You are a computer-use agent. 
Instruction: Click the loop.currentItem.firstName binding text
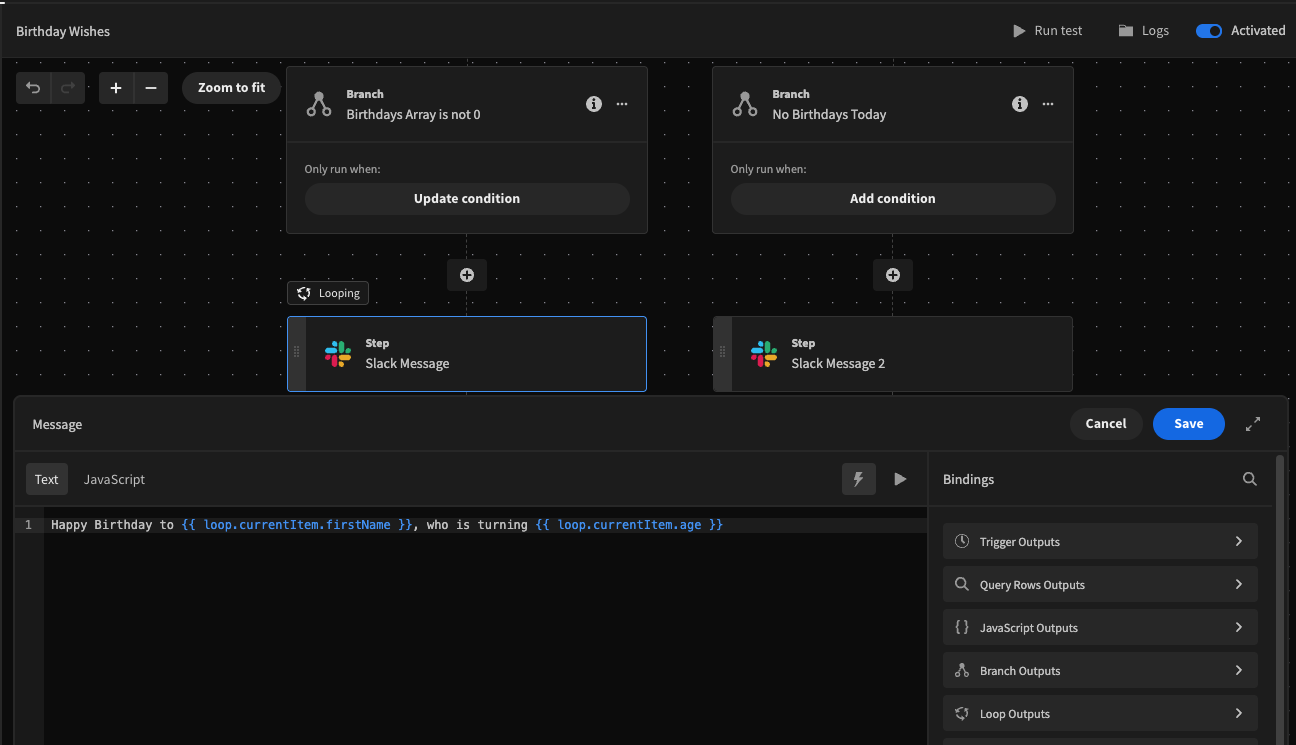point(297,525)
